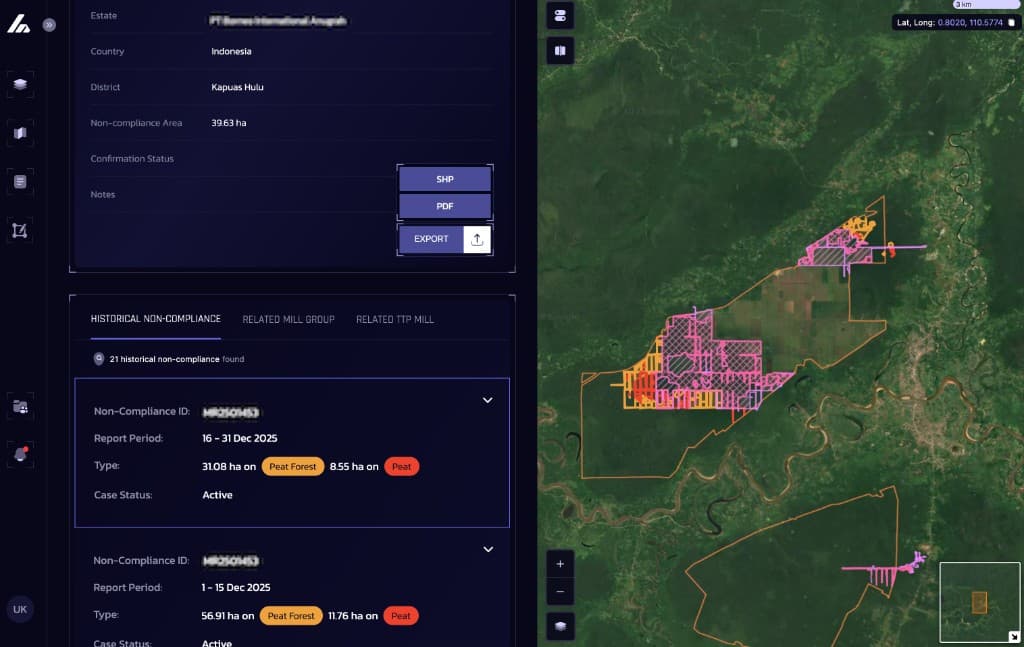Open the UK user avatar menu

pyautogui.click(x=20, y=609)
